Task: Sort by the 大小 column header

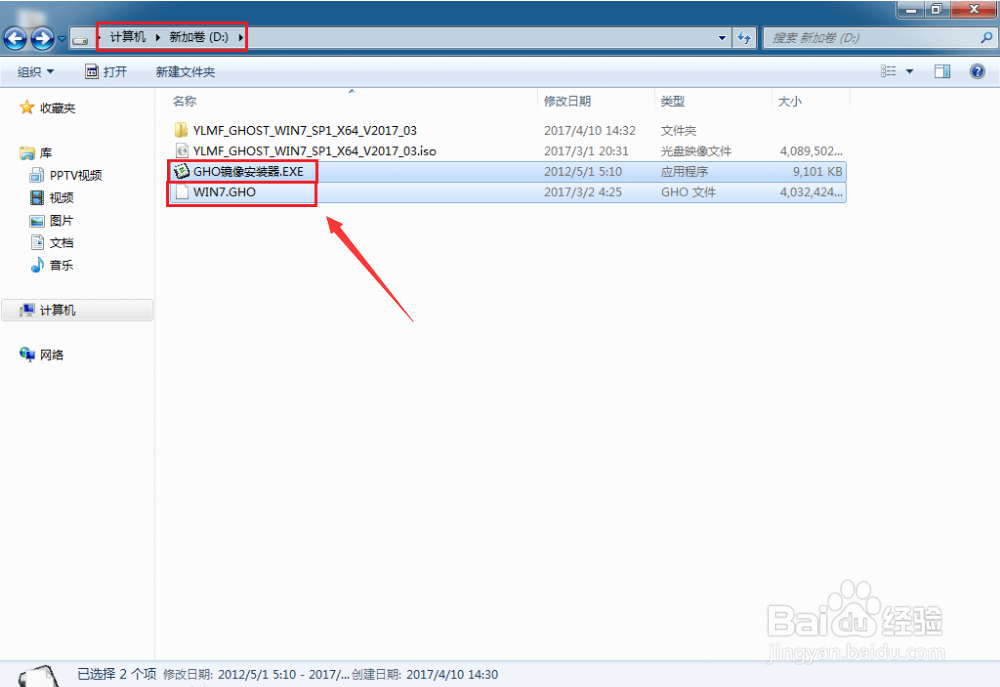Action: click(x=790, y=101)
